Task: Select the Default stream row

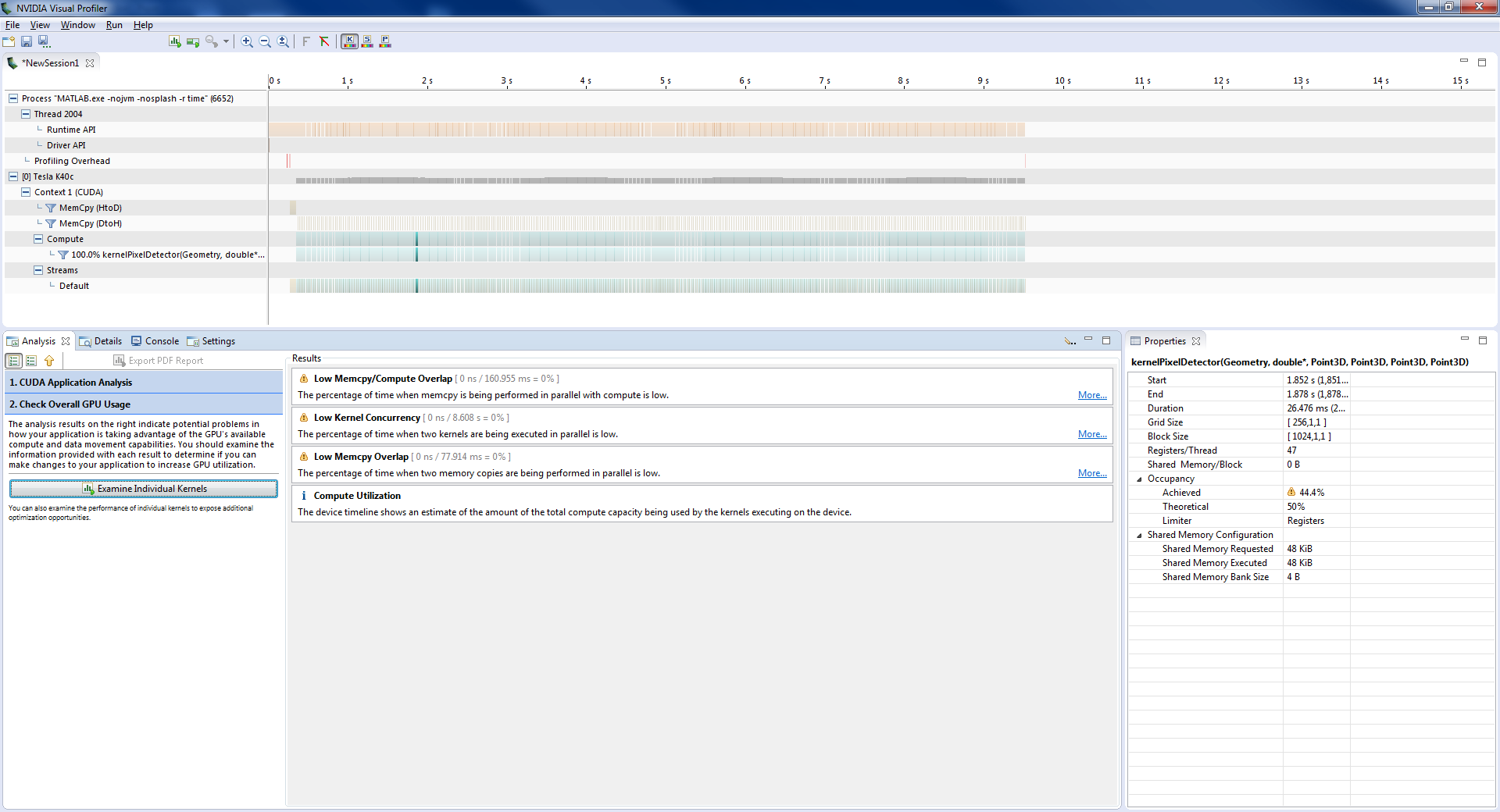Action: coord(74,286)
